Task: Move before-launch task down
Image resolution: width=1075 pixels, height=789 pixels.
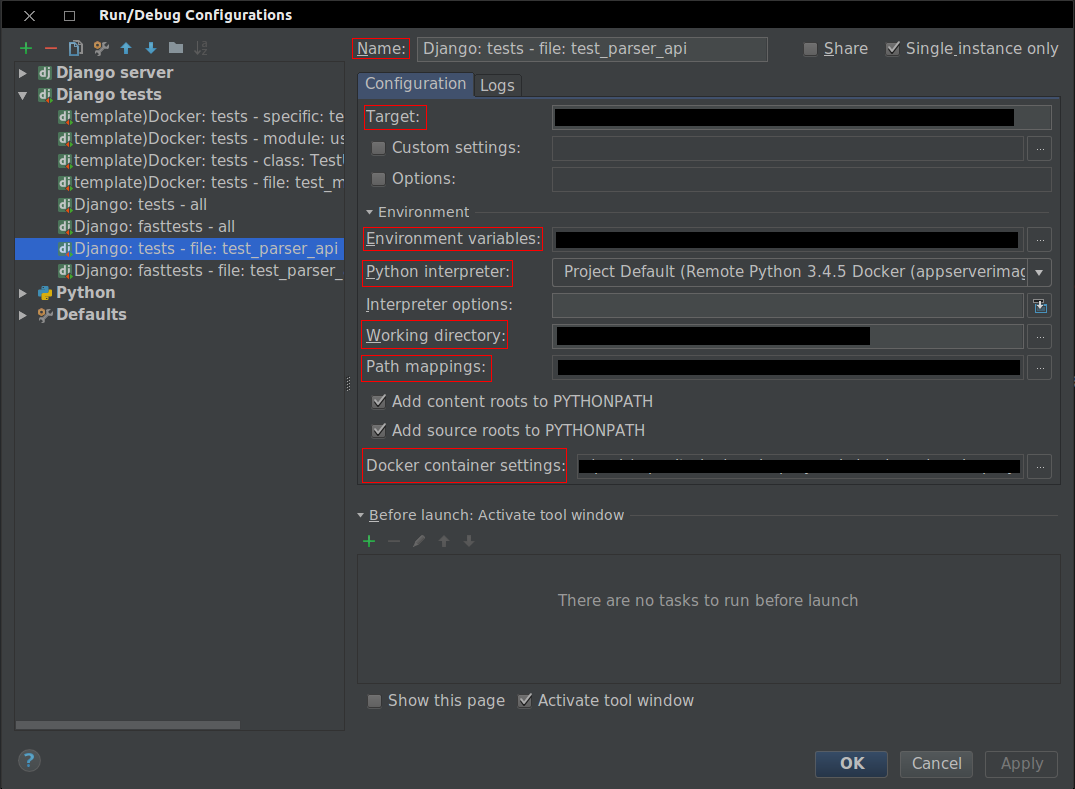Action: click(469, 542)
